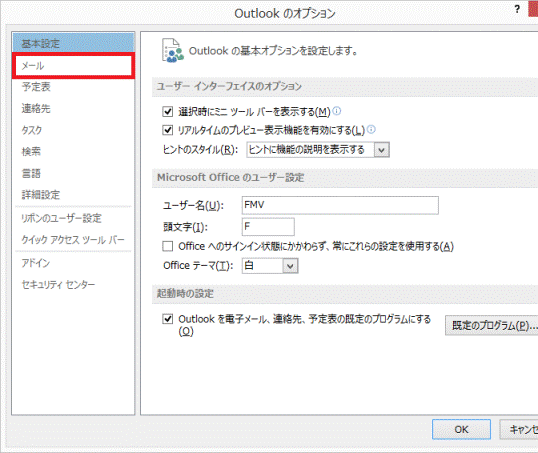Go to the 連絡先 options
The width and height of the screenshot is (538, 453).
coord(73,108)
